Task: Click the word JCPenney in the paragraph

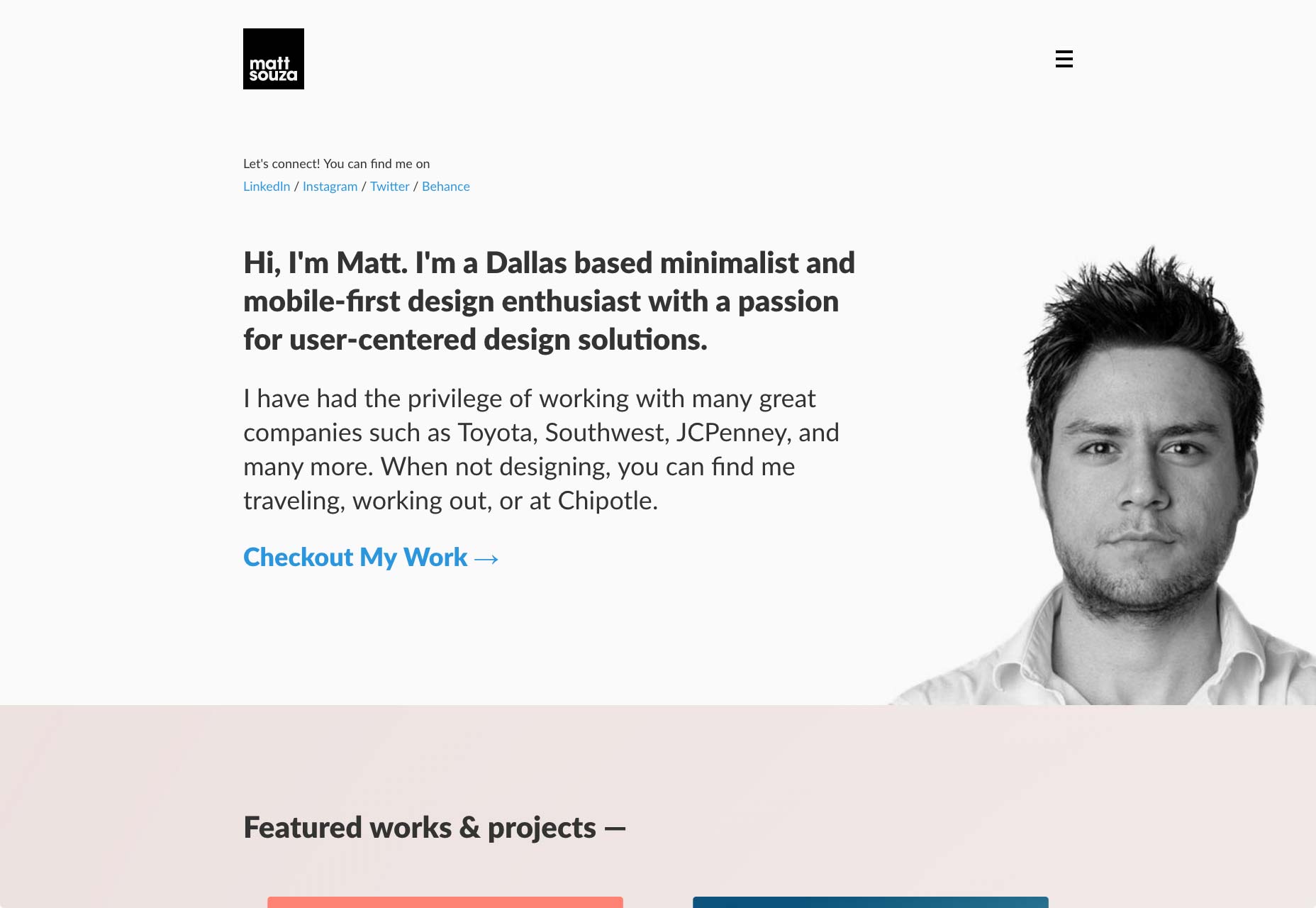Action: pos(732,433)
